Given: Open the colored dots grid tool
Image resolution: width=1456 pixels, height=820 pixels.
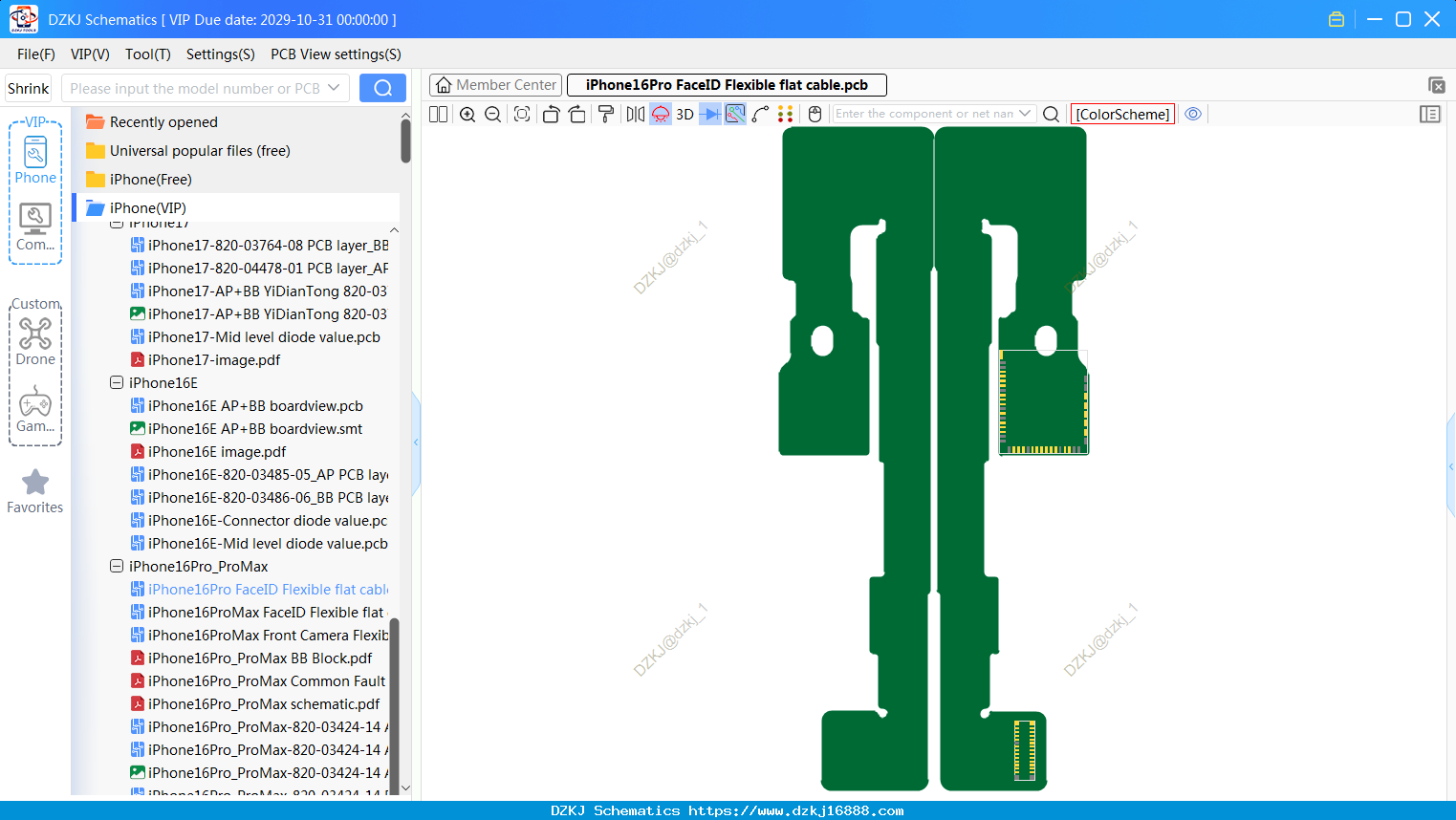Looking at the screenshot, I should [786, 114].
